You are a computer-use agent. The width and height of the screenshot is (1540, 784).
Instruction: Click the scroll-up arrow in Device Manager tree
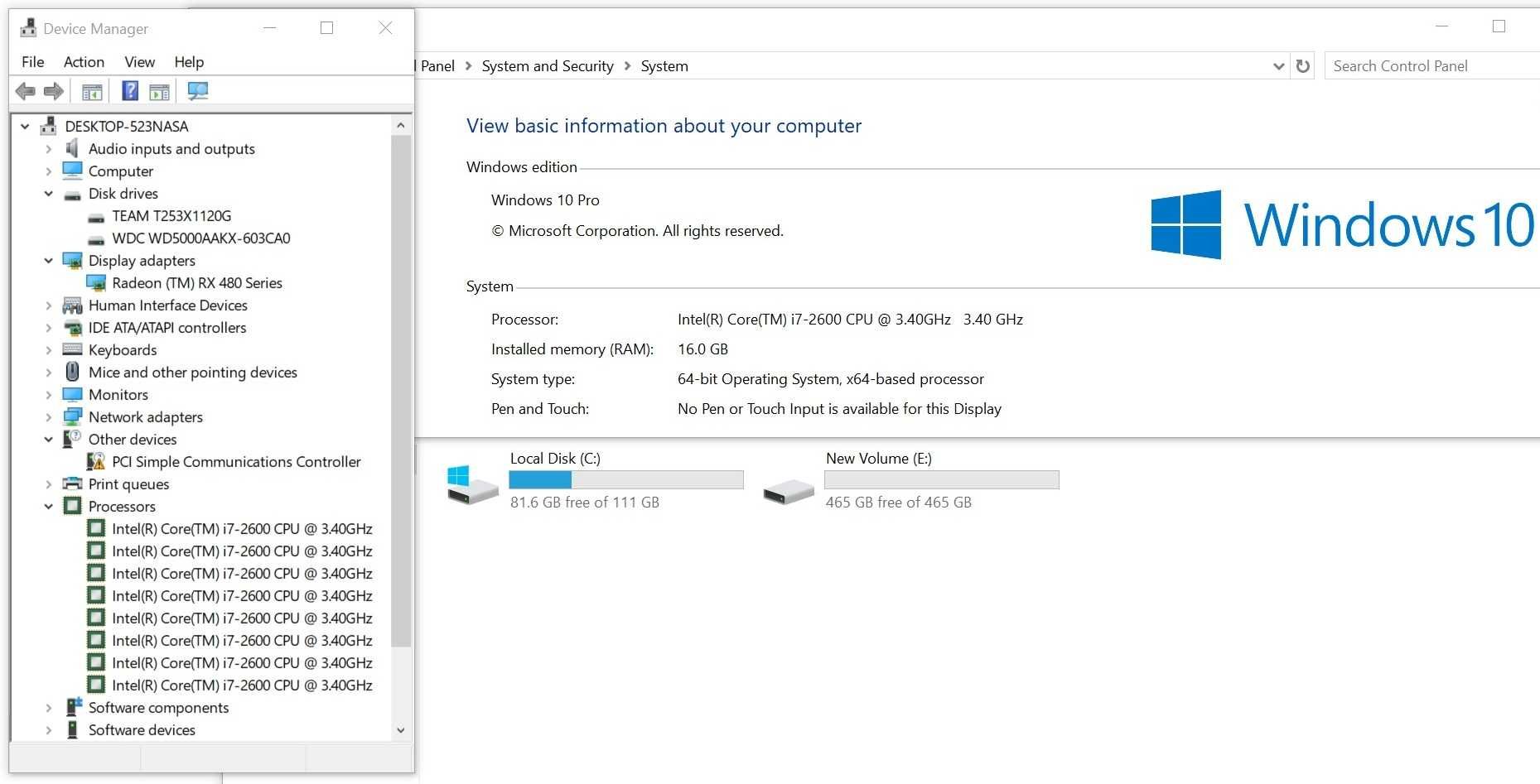pyautogui.click(x=401, y=126)
